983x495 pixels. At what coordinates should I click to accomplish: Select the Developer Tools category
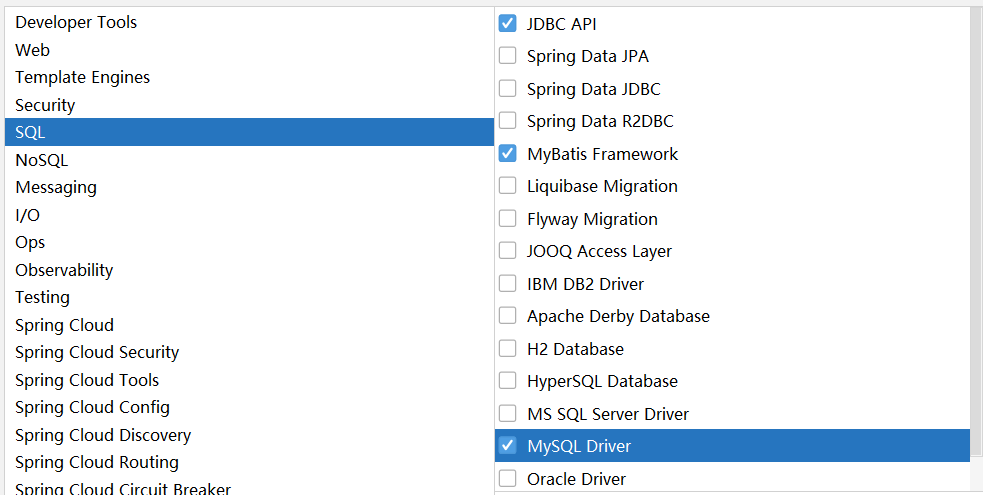coord(250,22)
